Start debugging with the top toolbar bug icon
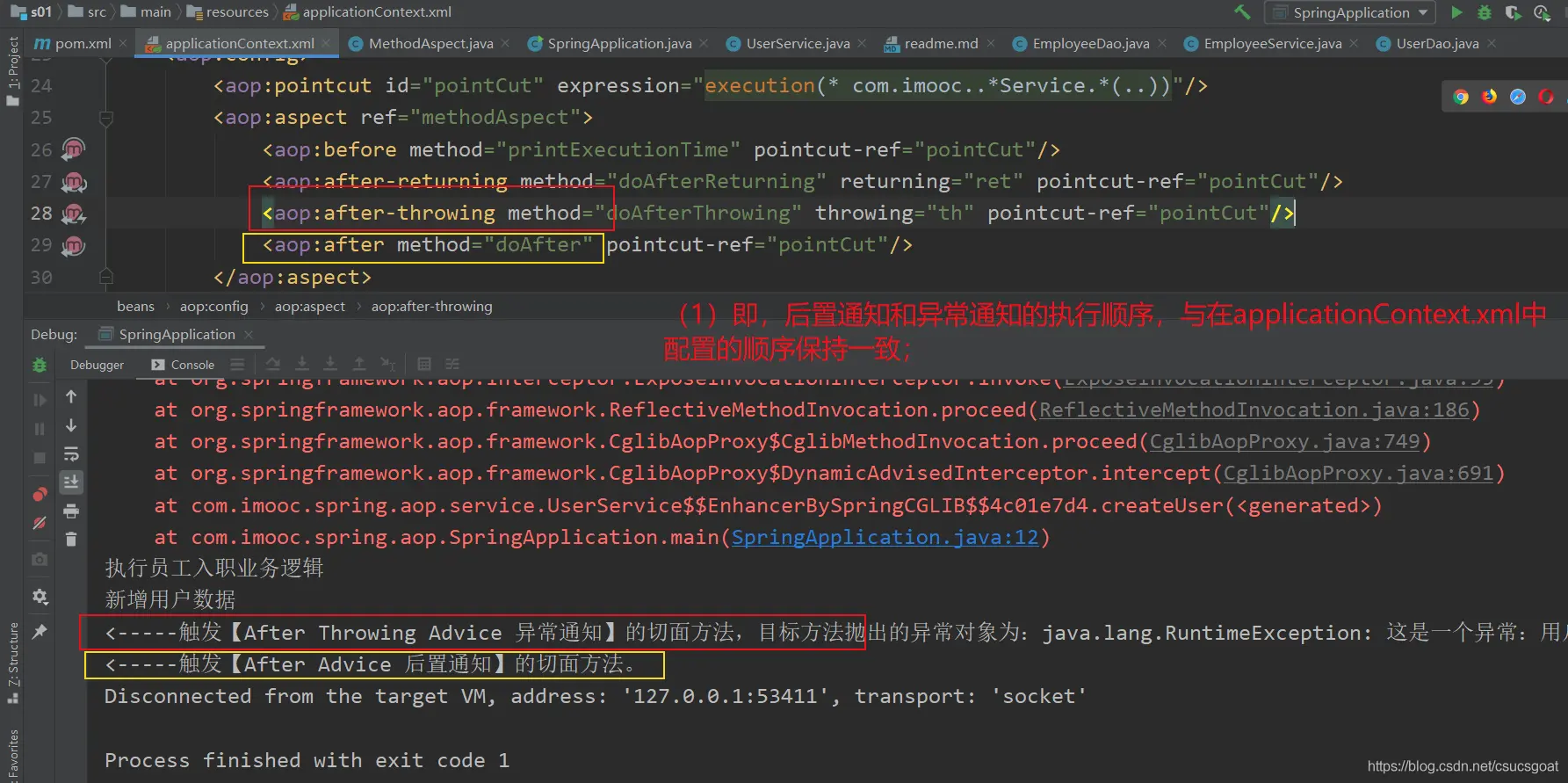 click(1485, 12)
